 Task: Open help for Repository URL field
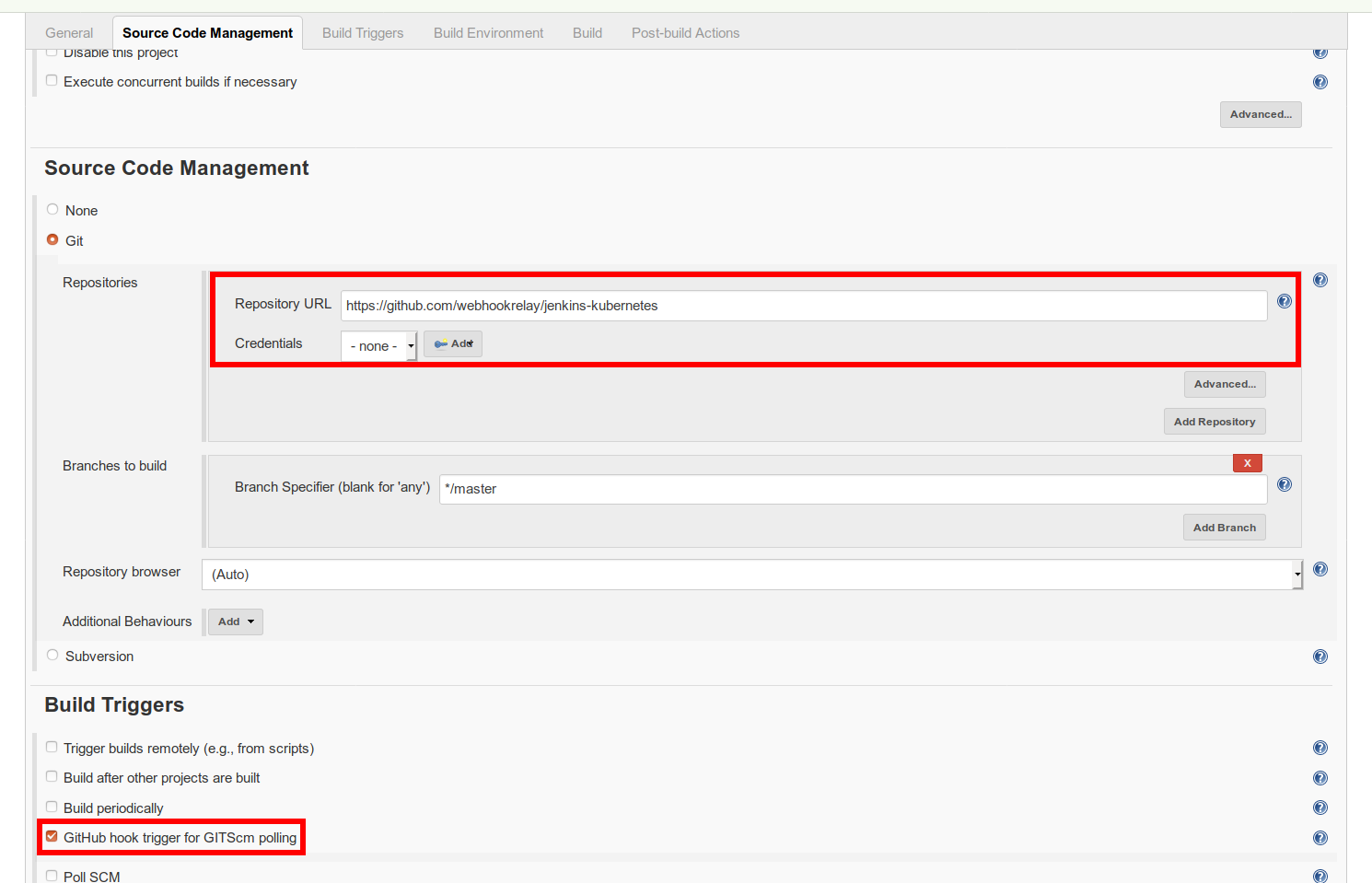[1285, 300]
